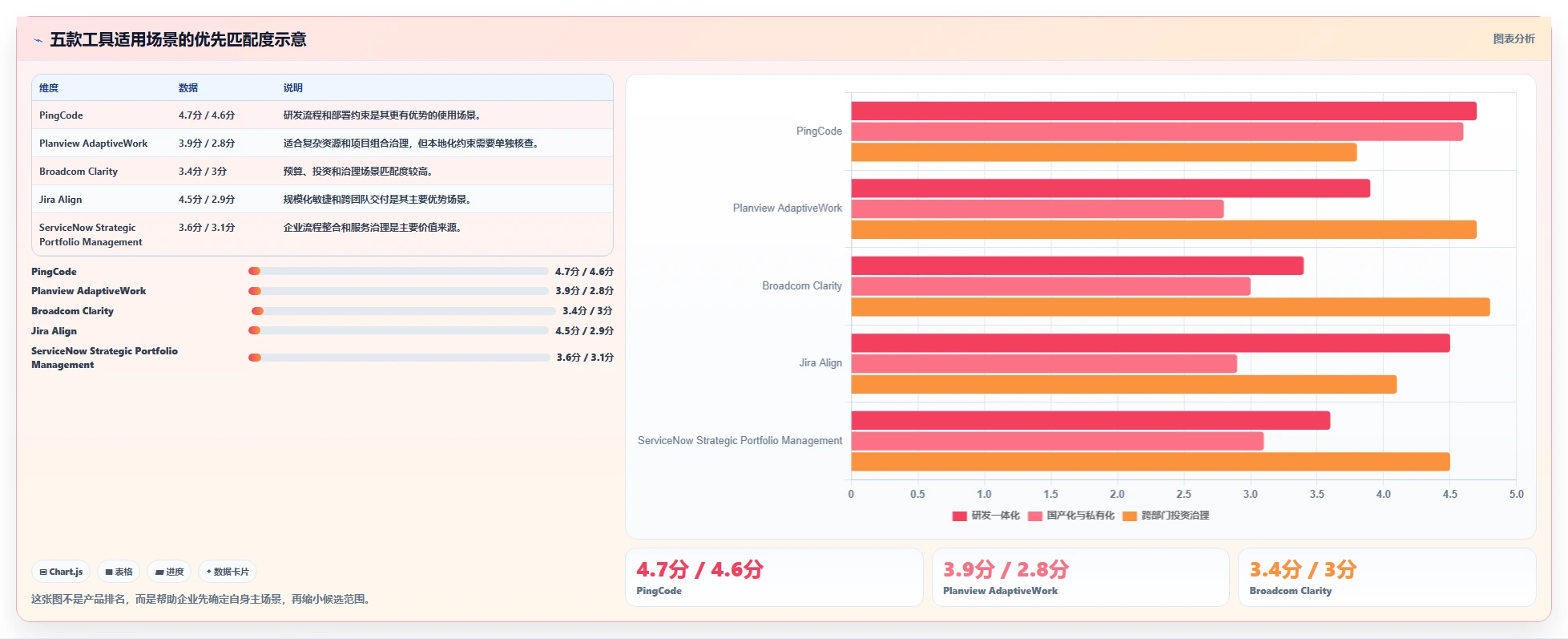Click the card title 五款工具适用场景的优先匹配度示意
This screenshot has width=1568, height=639.
coord(178,39)
